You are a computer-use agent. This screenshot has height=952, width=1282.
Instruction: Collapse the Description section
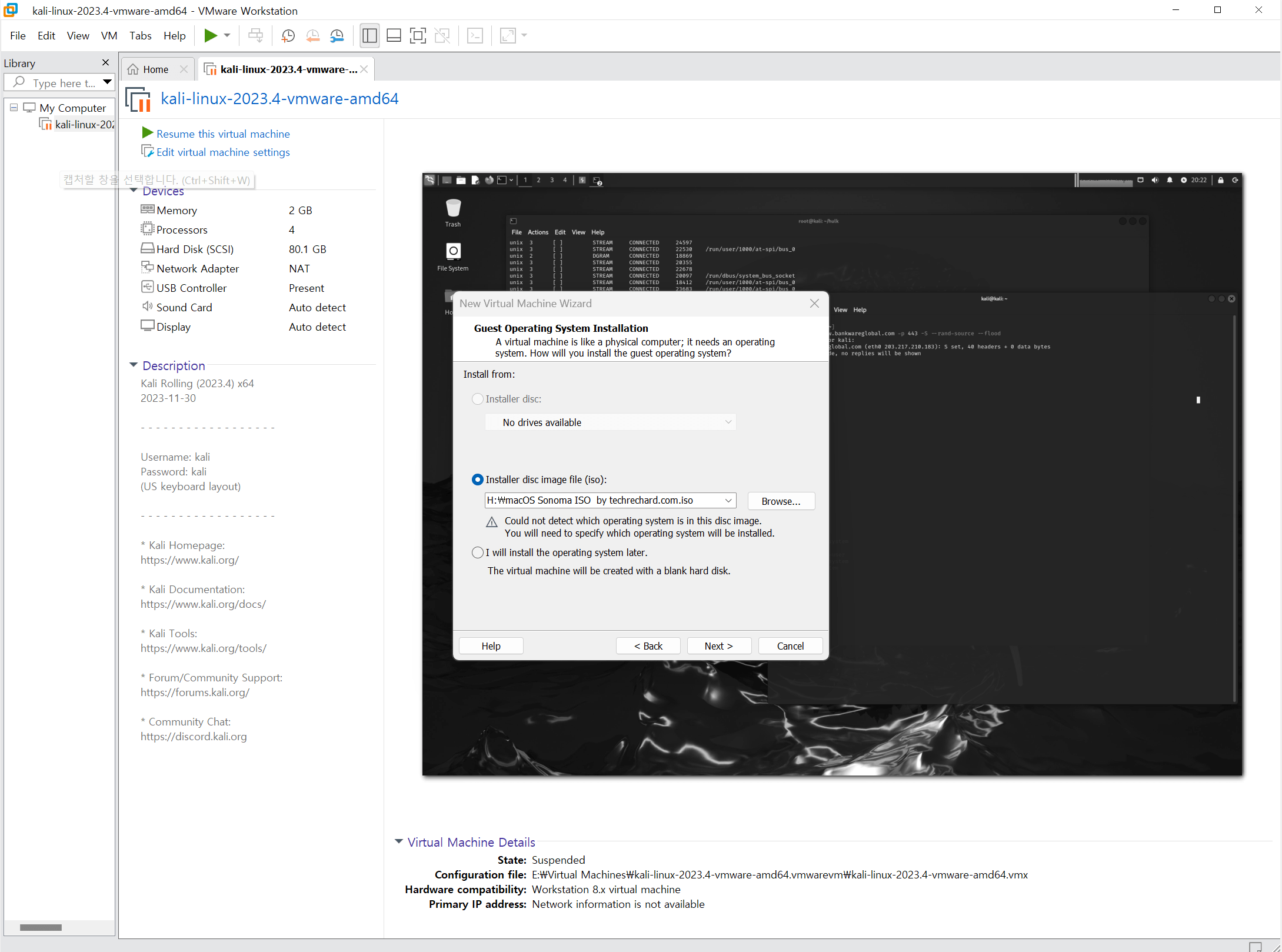coord(134,365)
